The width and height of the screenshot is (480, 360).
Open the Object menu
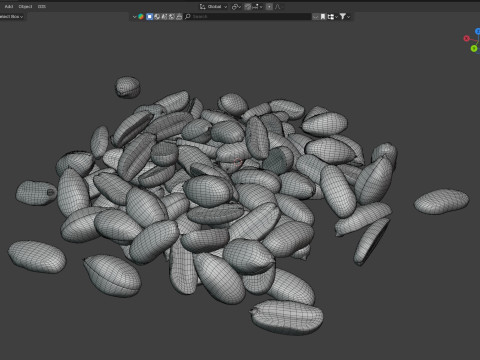point(25,6)
